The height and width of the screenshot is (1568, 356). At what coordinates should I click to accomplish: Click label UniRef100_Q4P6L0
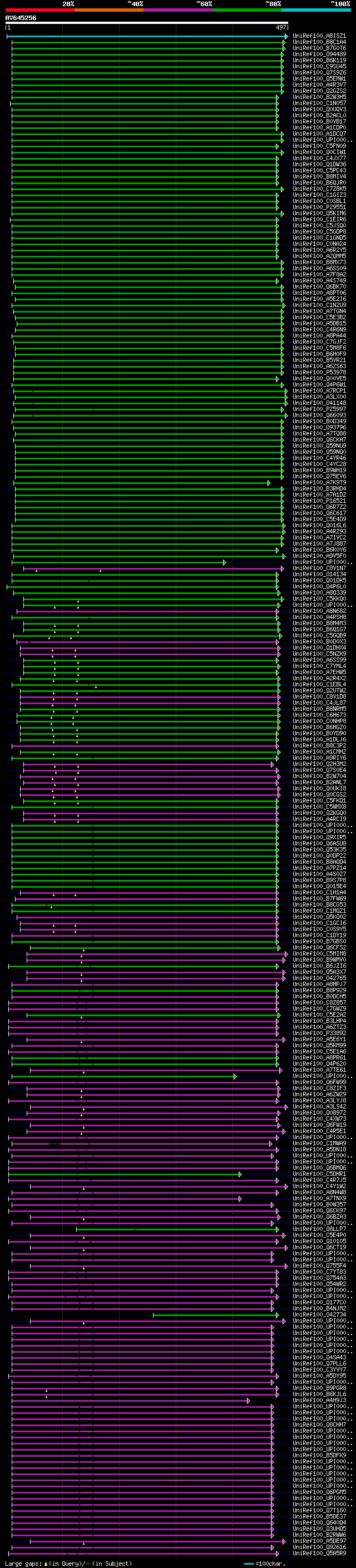[x=319, y=586]
